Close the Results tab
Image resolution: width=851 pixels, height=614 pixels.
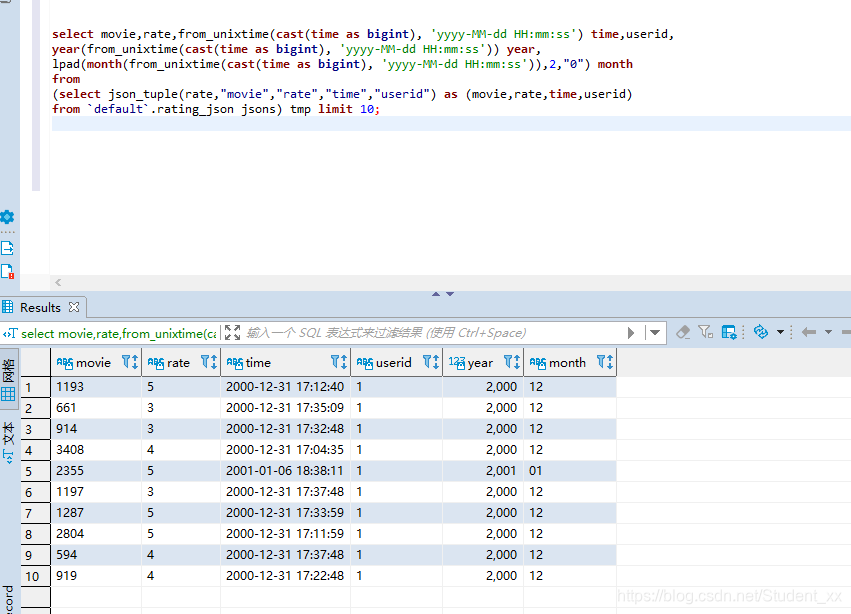(x=74, y=307)
